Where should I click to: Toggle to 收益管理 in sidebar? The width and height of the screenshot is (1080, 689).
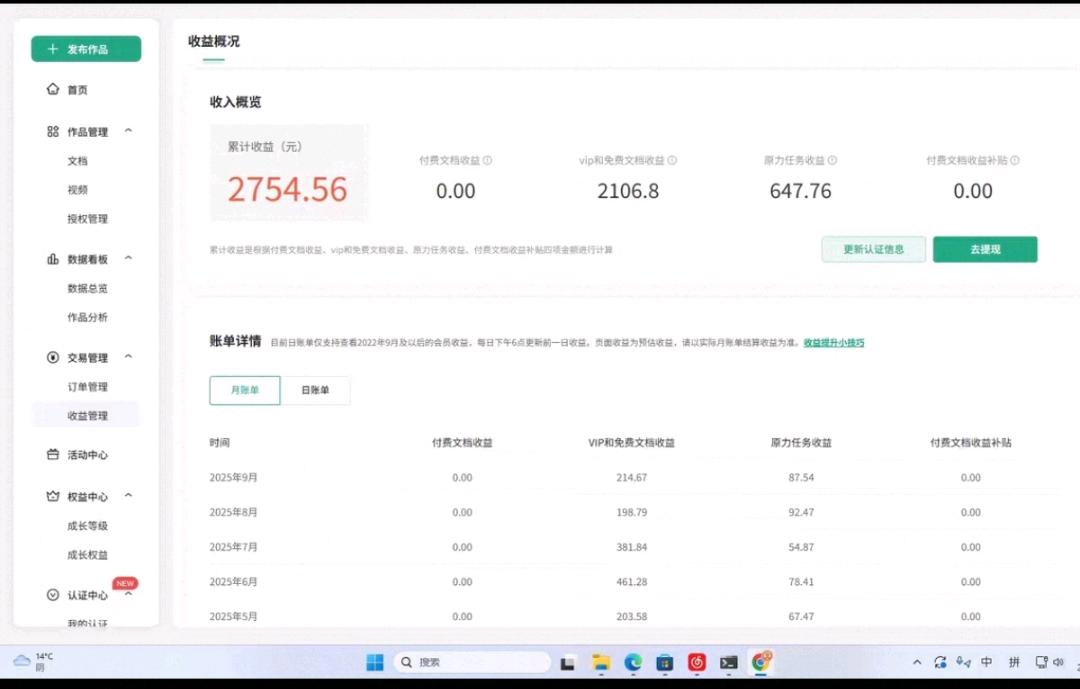click(85, 414)
